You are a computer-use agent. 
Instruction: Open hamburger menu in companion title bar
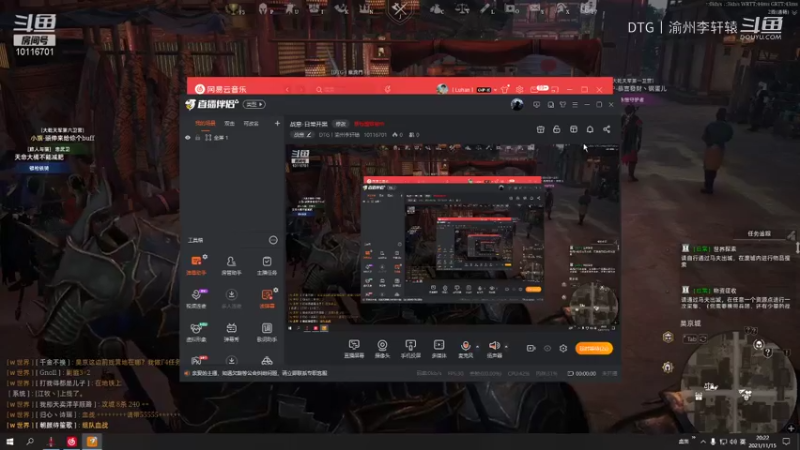point(575,105)
